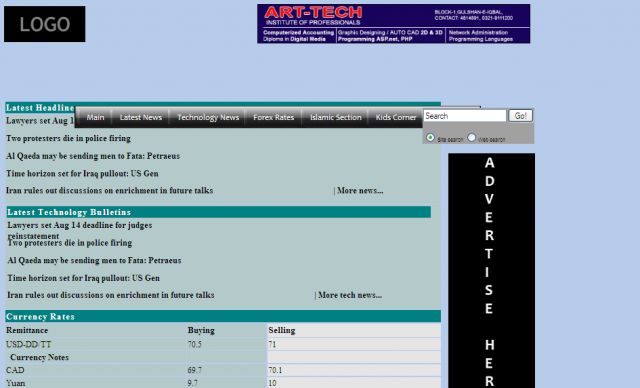Open Lawyers set Aug 14 deadline under Technology Bulletins
Viewport: 640px width, 388px height.
(x=80, y=230)
